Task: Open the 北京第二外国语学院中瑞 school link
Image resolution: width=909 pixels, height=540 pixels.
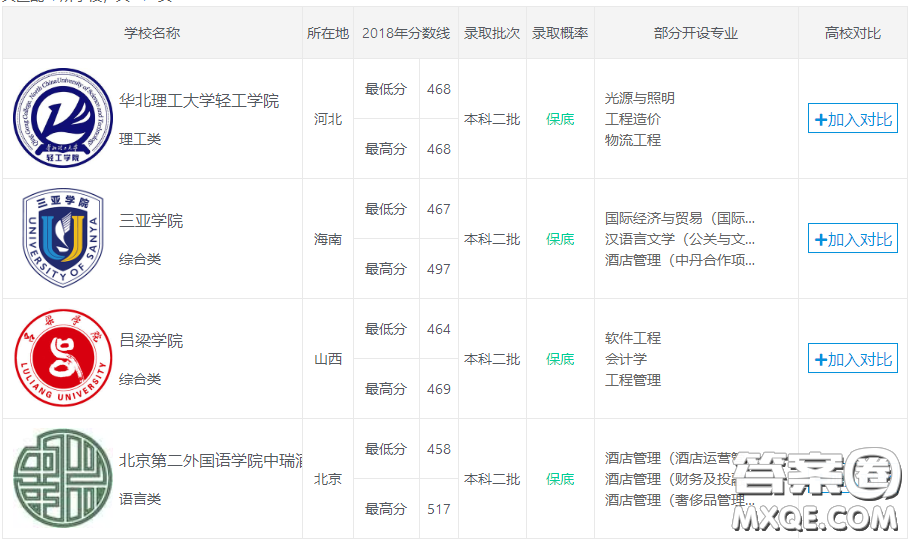Action: [x=210, y=461]
